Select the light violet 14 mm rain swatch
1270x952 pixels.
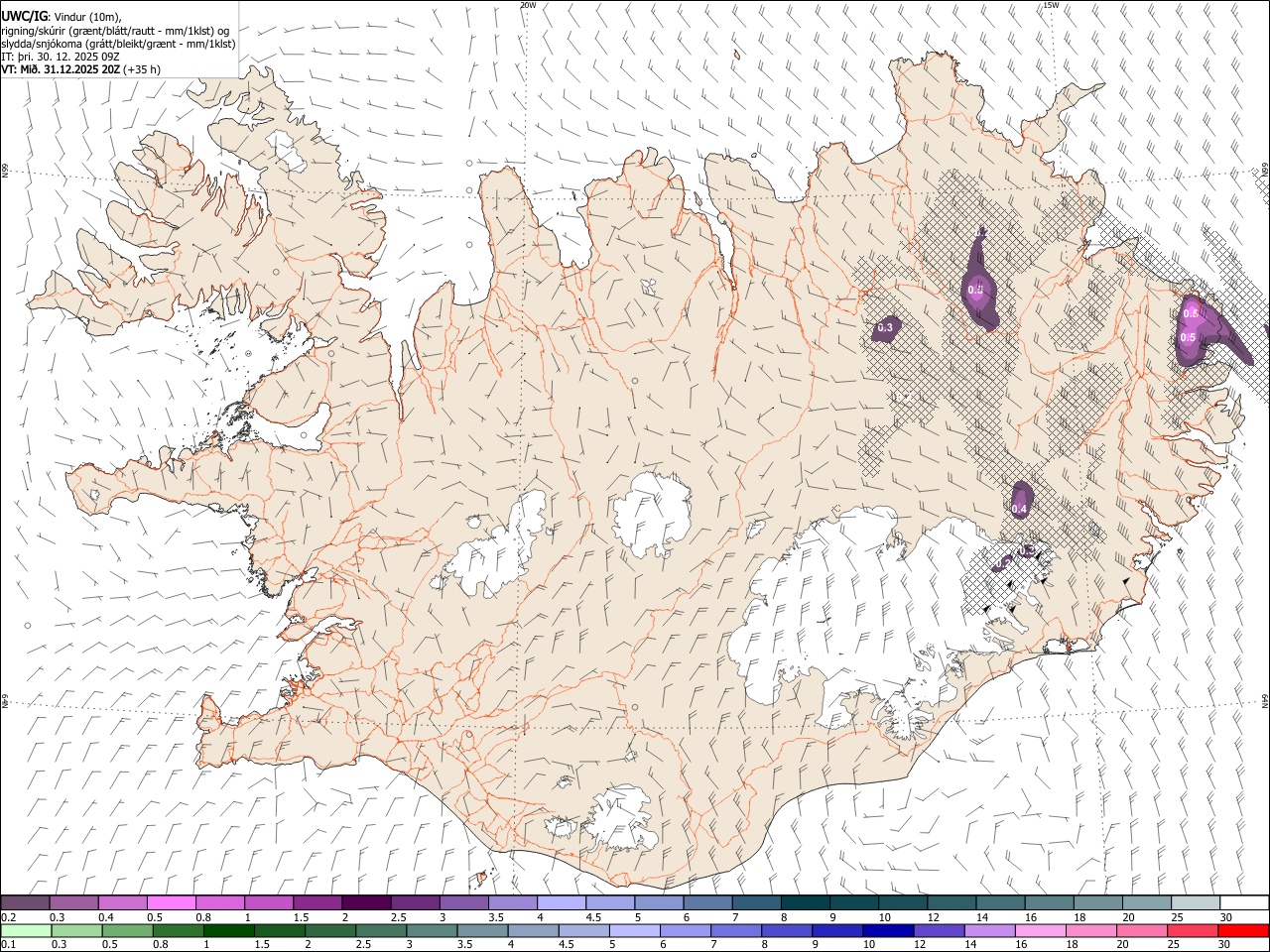coord(988,931)
